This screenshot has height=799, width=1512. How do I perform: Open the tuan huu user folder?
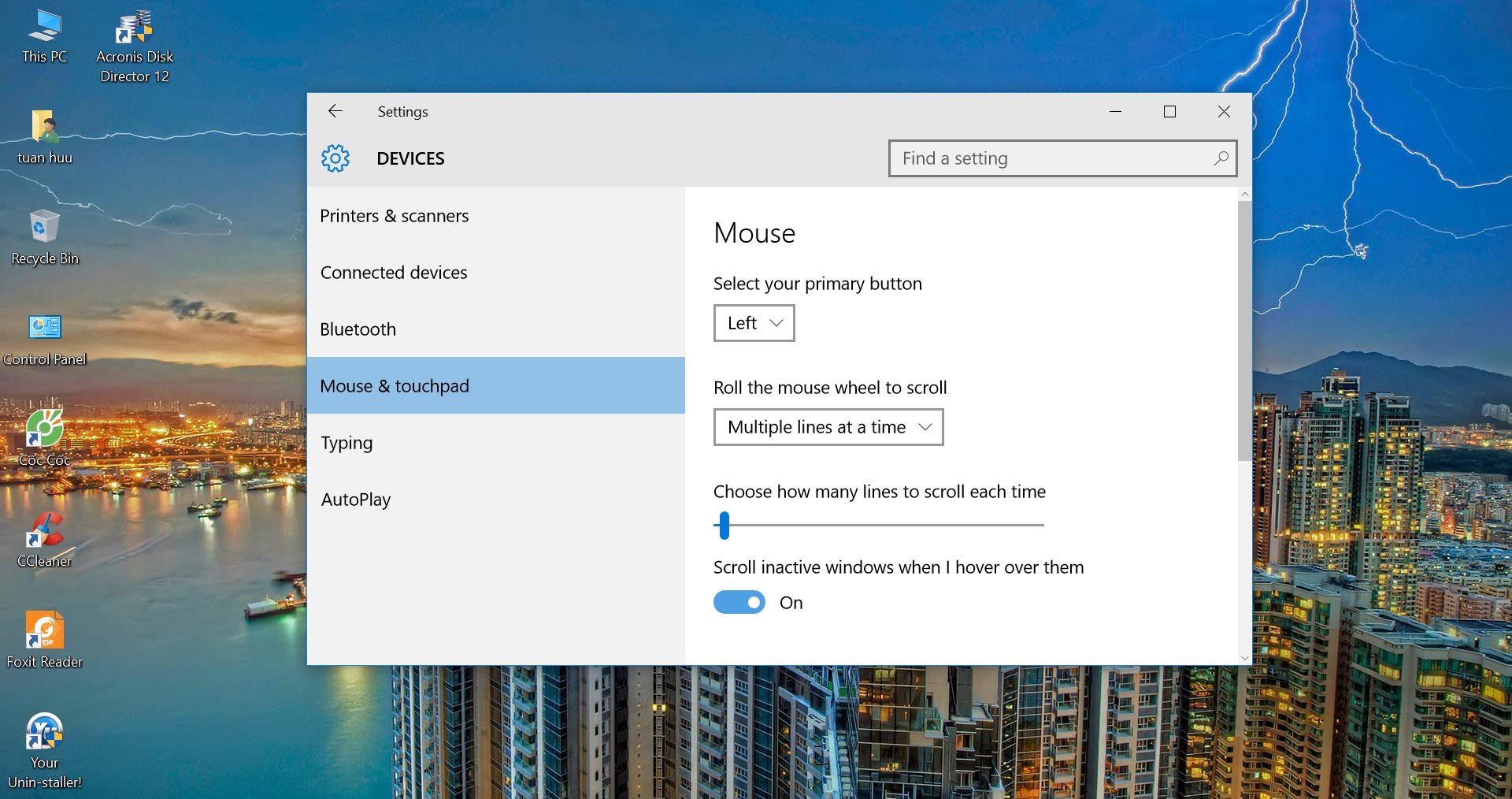pyautogui.click(x=45, y=137)
